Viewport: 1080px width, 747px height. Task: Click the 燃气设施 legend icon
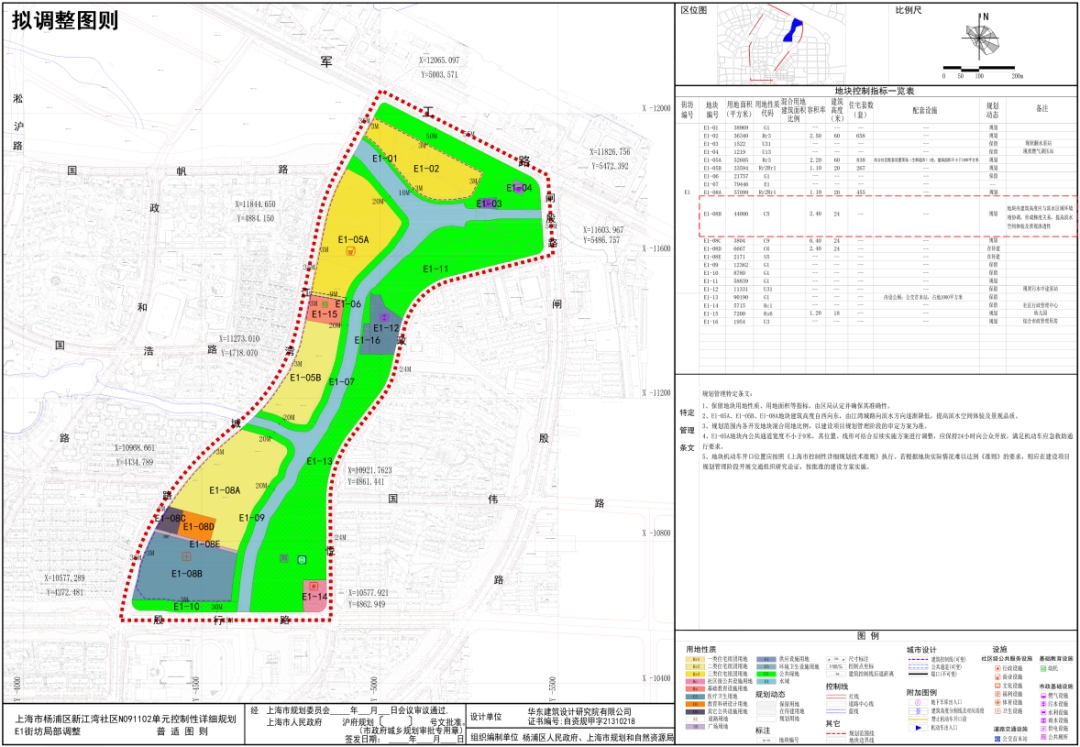click(x=1043, y=695)
